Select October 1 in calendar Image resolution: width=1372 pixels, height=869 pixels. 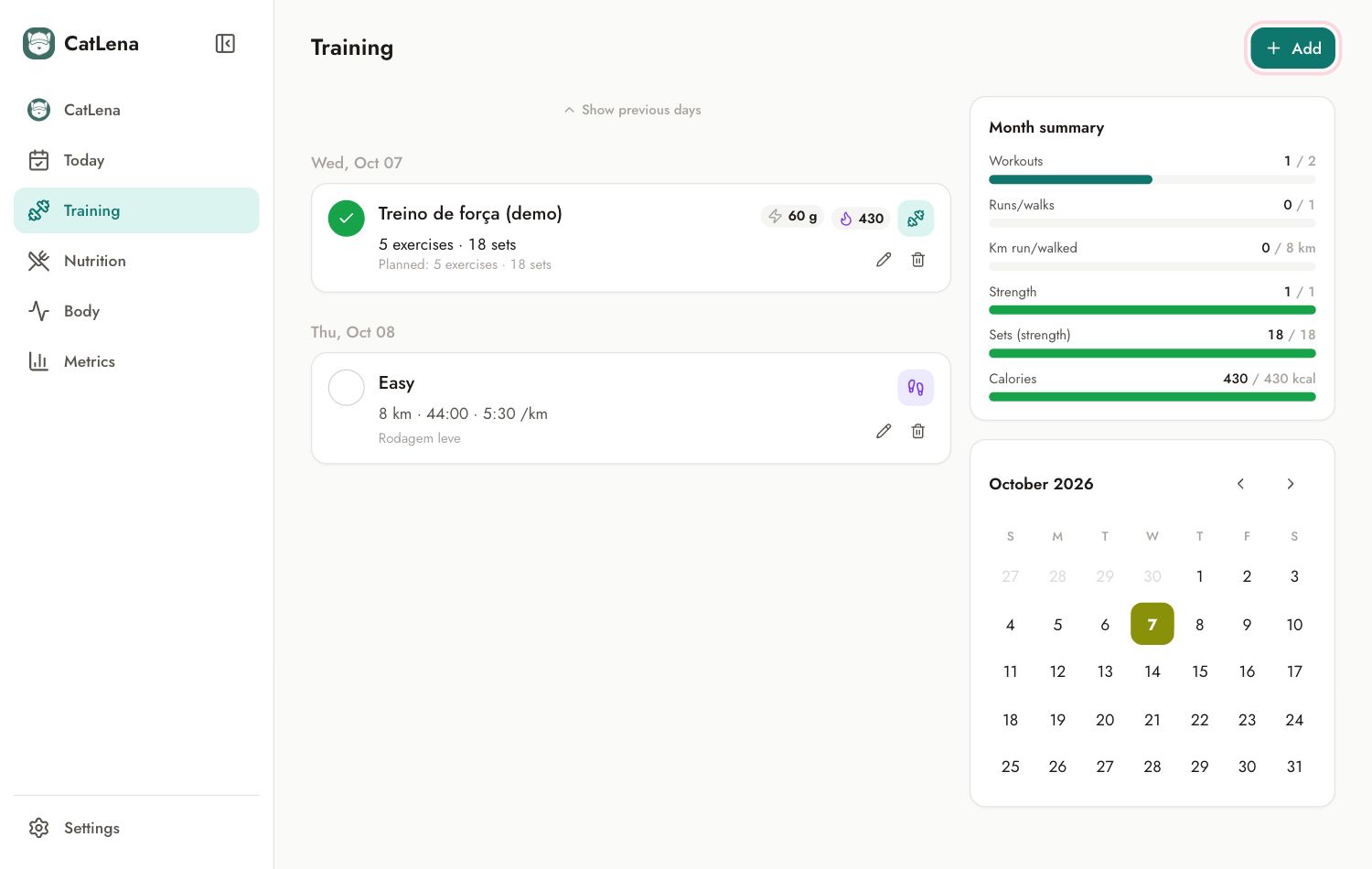click(1200, 576)
